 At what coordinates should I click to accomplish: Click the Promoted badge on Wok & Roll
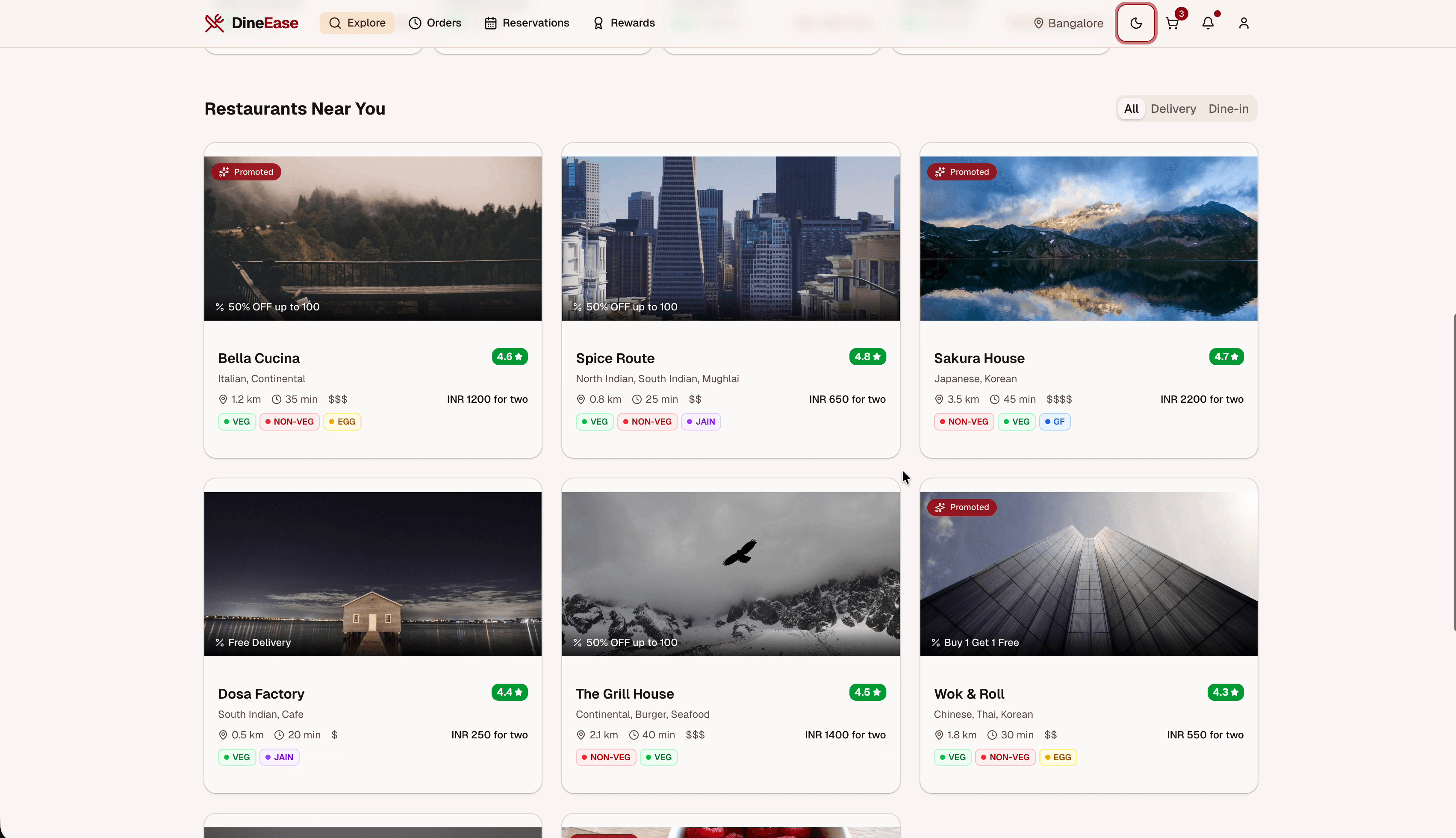tap(961, 507)
